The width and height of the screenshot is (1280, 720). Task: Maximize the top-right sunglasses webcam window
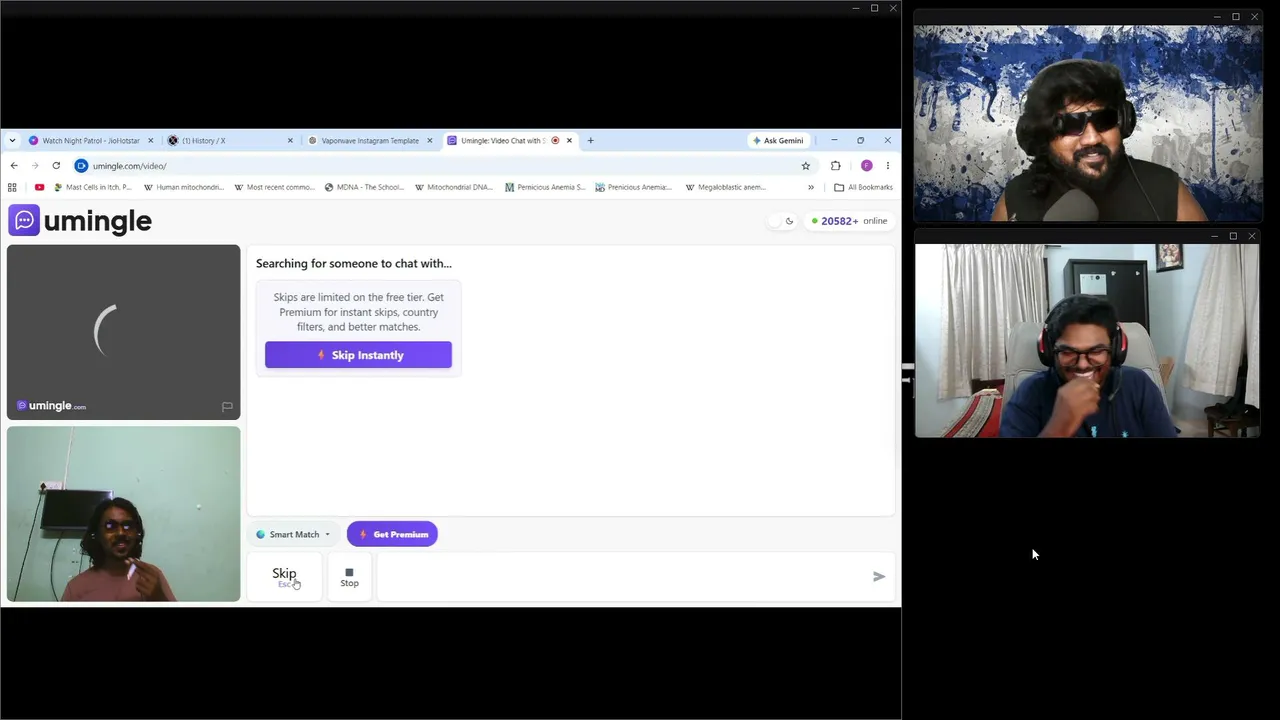pos(1236,17)
